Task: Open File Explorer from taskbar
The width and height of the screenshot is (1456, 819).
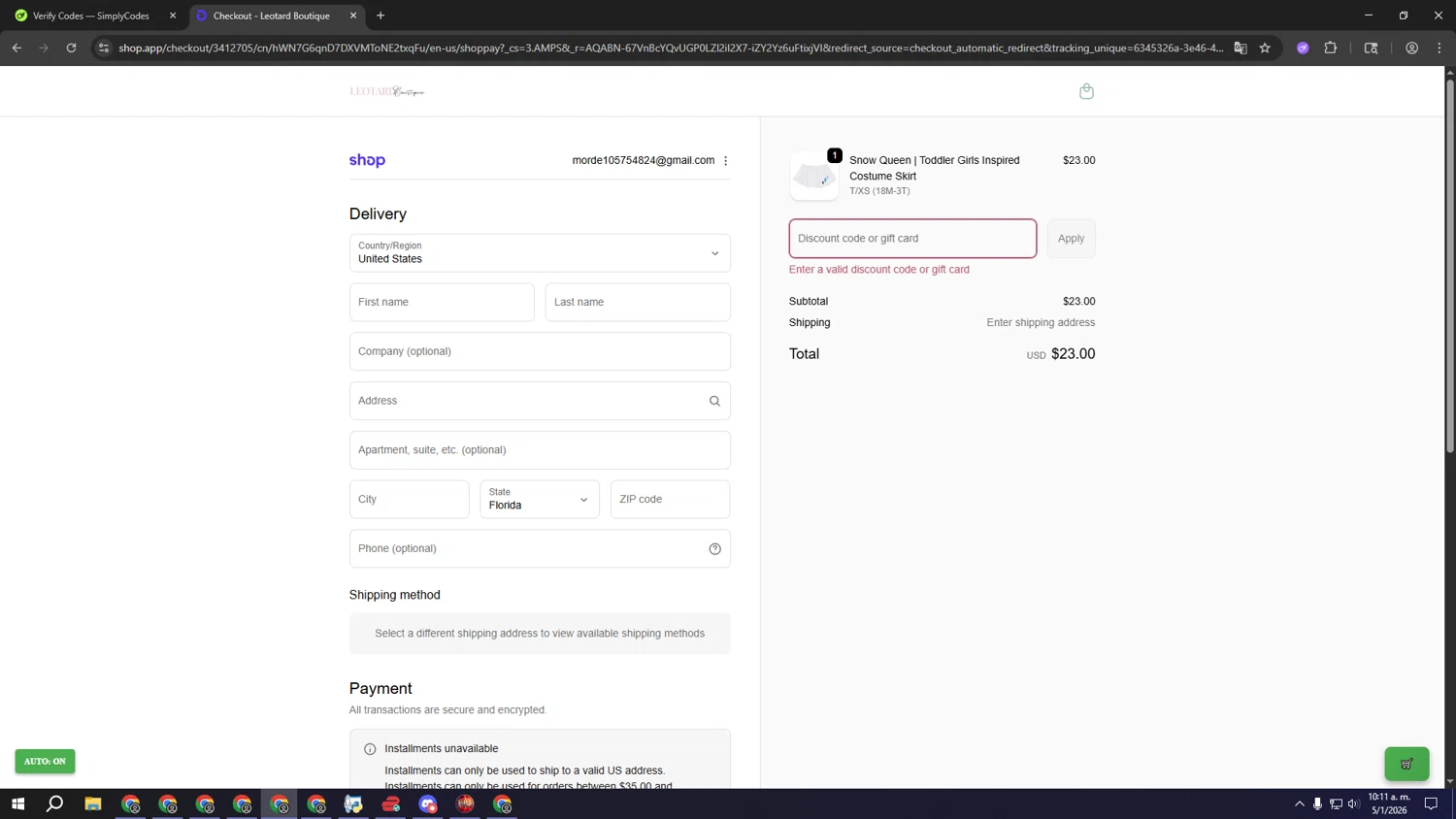Action: (93, 803)
